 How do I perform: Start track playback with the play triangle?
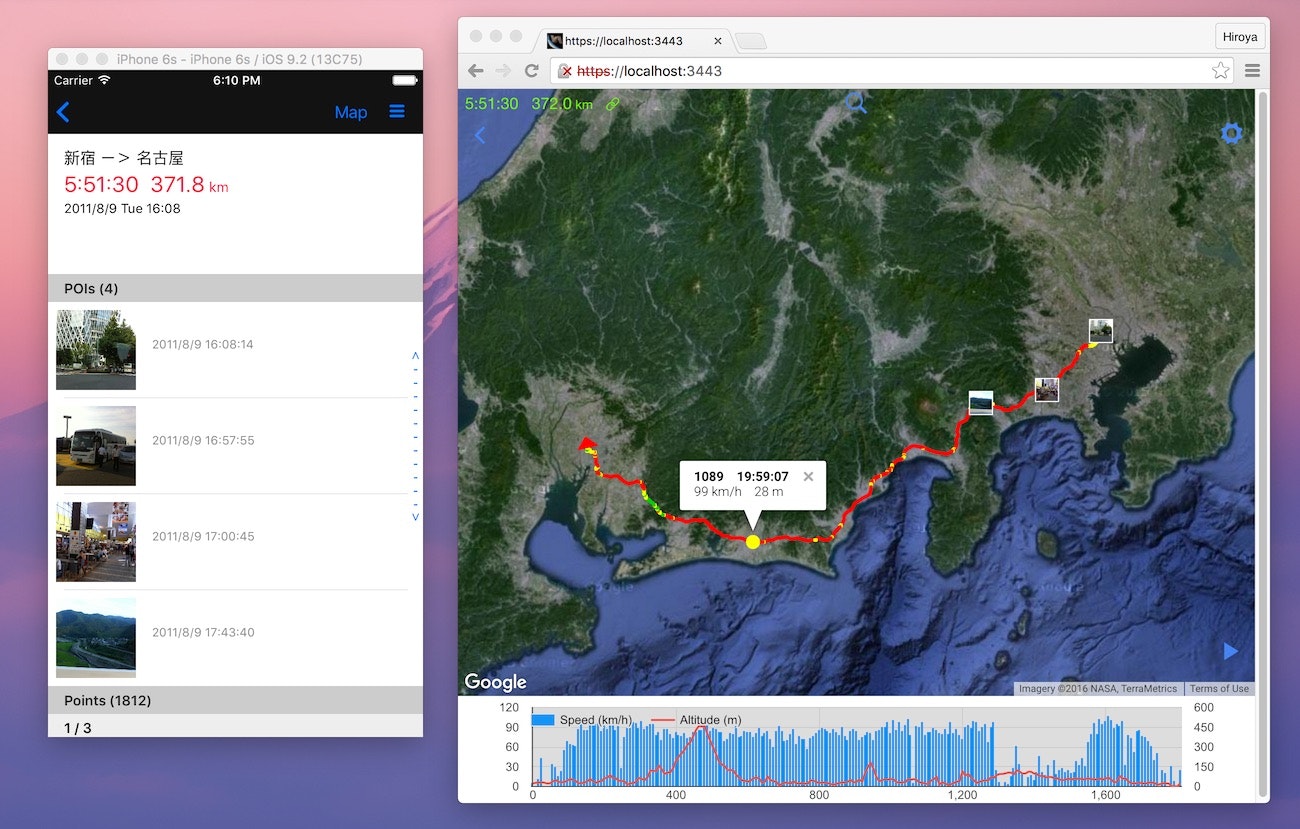[x=1229, y=651]
